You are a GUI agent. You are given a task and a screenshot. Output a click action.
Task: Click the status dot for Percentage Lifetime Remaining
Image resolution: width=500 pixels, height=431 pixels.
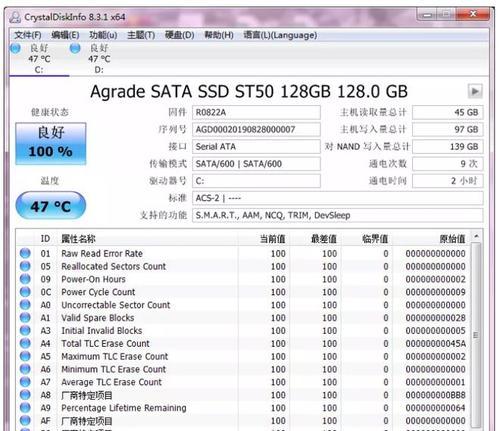coord(25,407)
